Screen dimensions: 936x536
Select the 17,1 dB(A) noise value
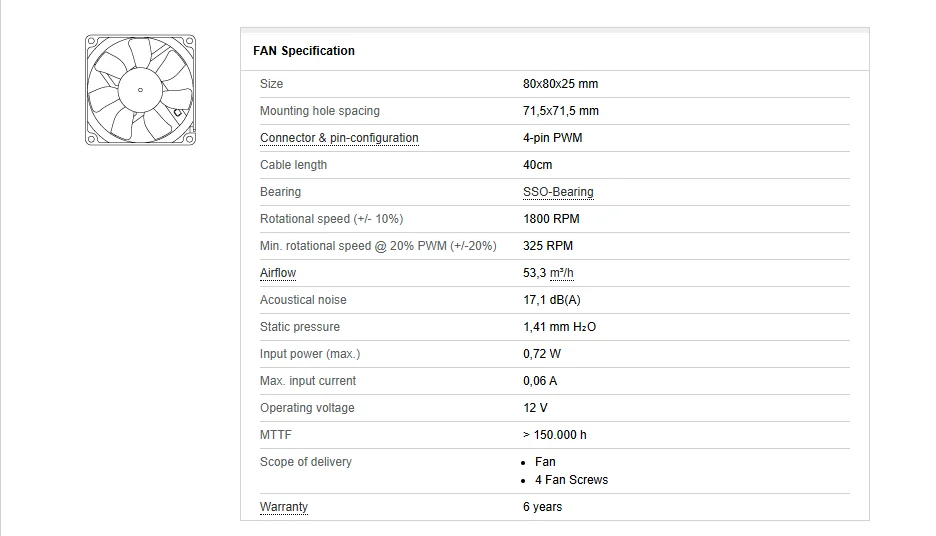click(551, 300)
